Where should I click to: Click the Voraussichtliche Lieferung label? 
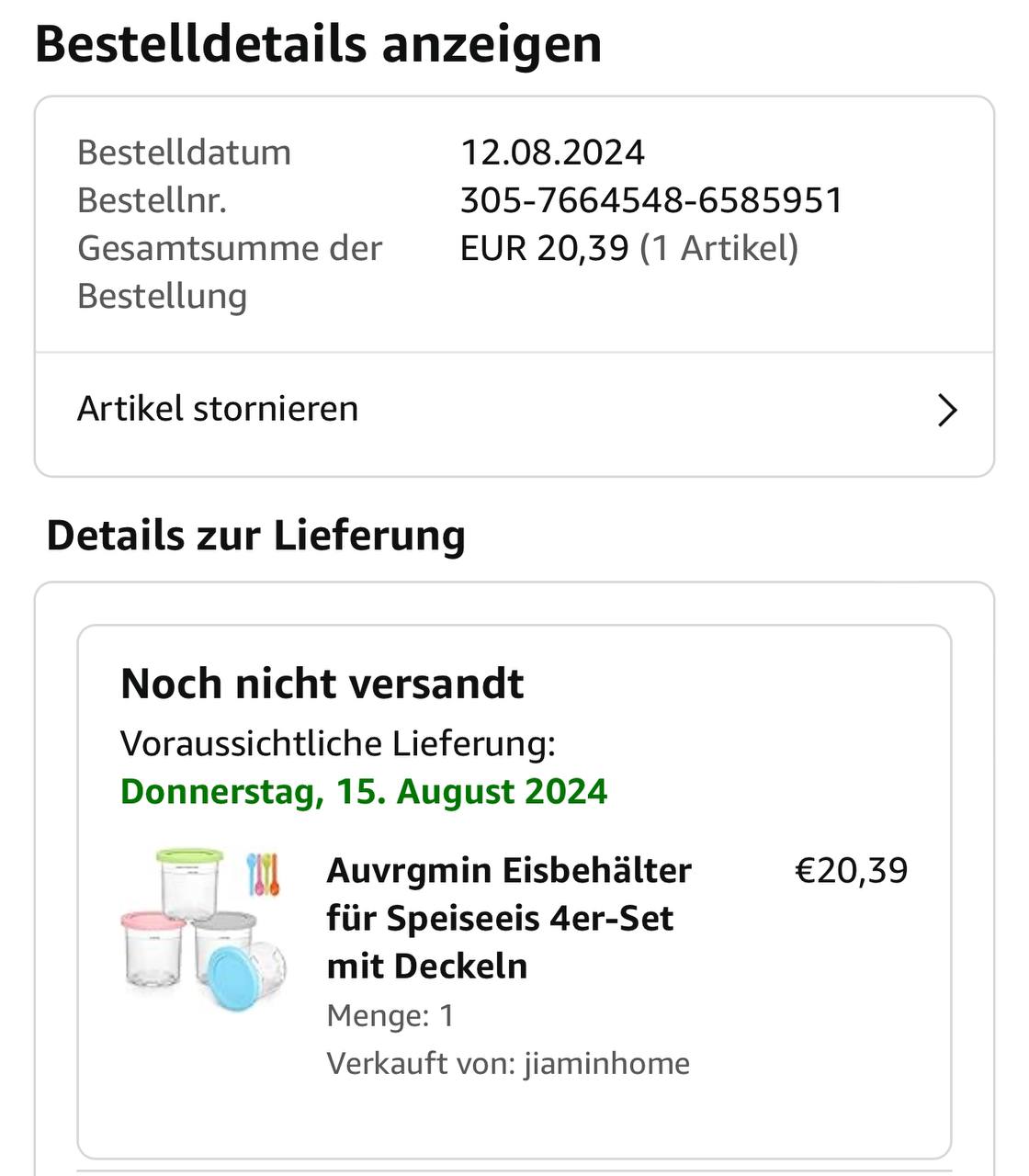click(x=337, y=743)
